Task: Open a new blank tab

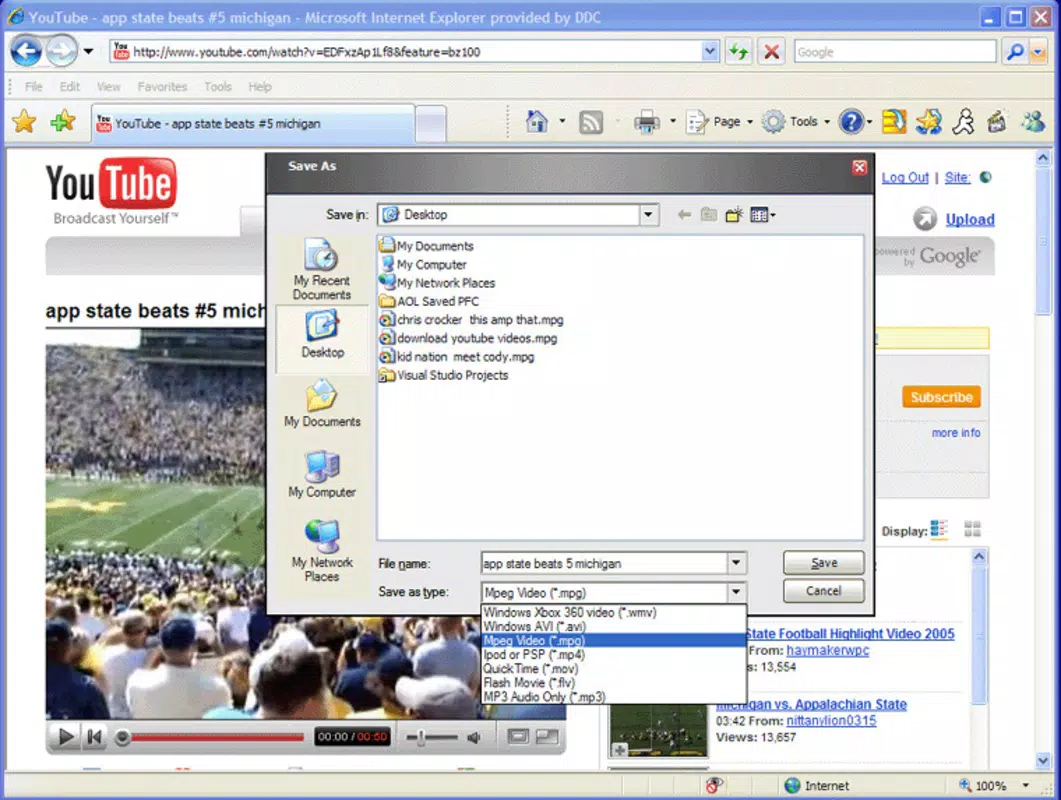Action: (430, 124)
